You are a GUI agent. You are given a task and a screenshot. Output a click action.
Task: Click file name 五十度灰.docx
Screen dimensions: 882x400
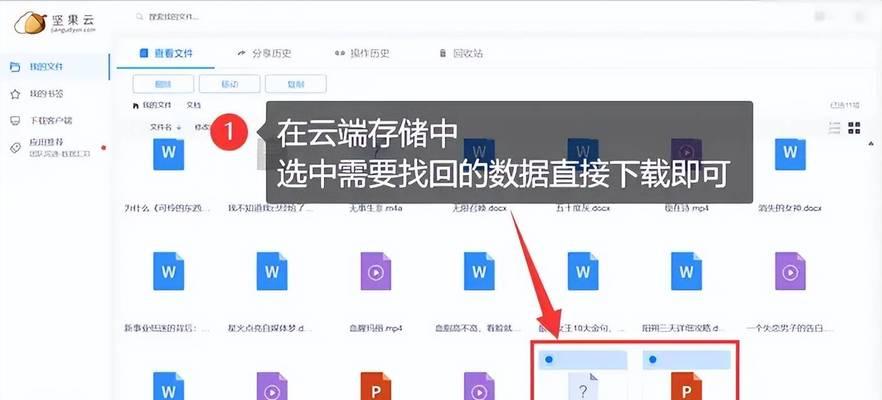583,208
